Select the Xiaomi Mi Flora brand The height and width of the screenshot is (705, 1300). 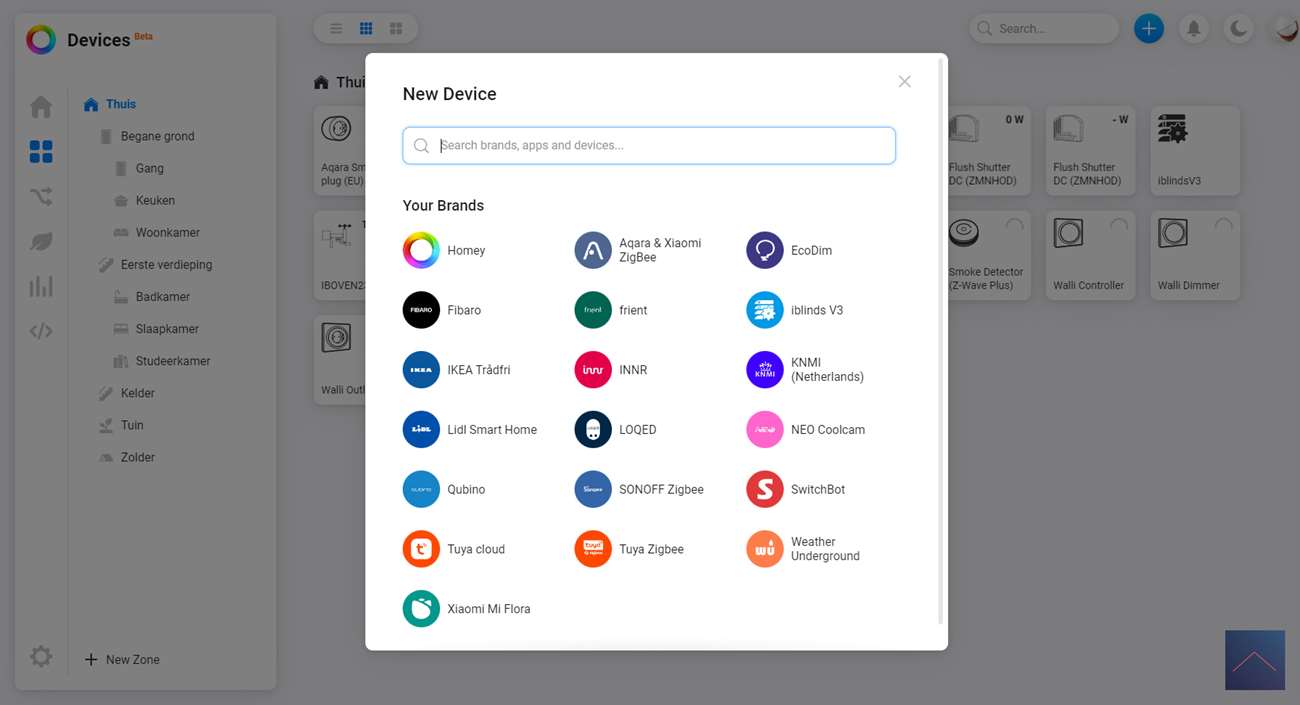pos(467,609)
